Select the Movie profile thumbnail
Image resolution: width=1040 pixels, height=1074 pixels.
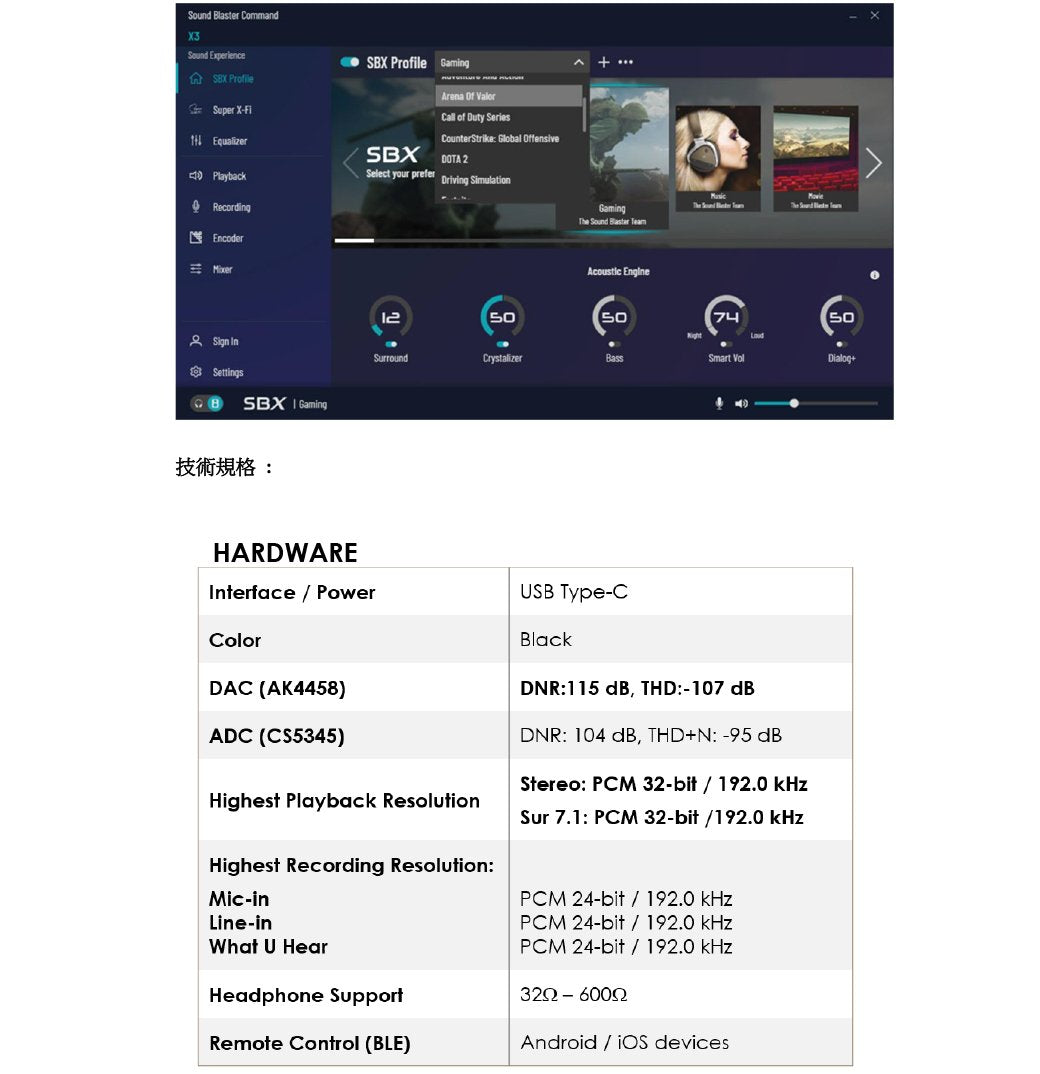816,158
